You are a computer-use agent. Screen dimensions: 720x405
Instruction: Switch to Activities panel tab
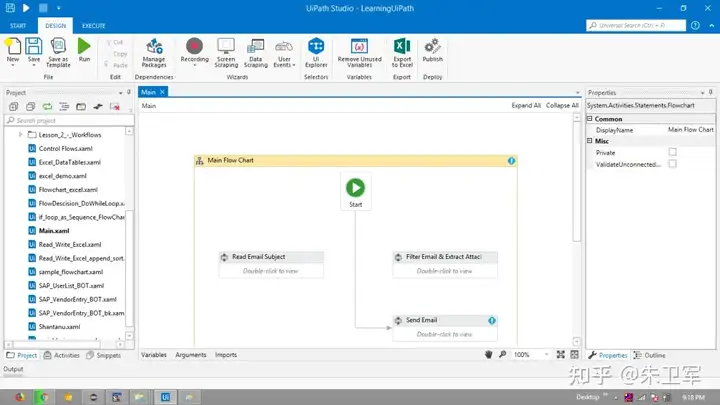(x=62, y=355)
